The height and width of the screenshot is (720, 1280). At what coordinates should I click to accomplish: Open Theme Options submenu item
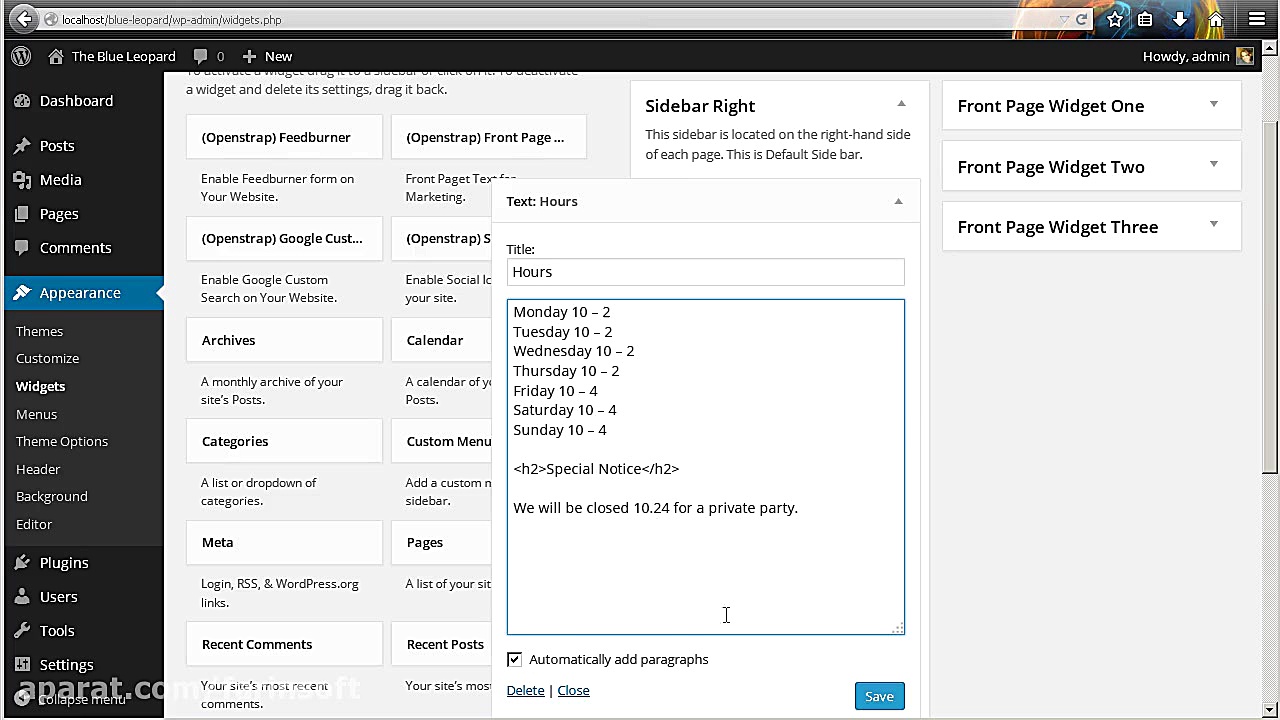coord(62,441)
